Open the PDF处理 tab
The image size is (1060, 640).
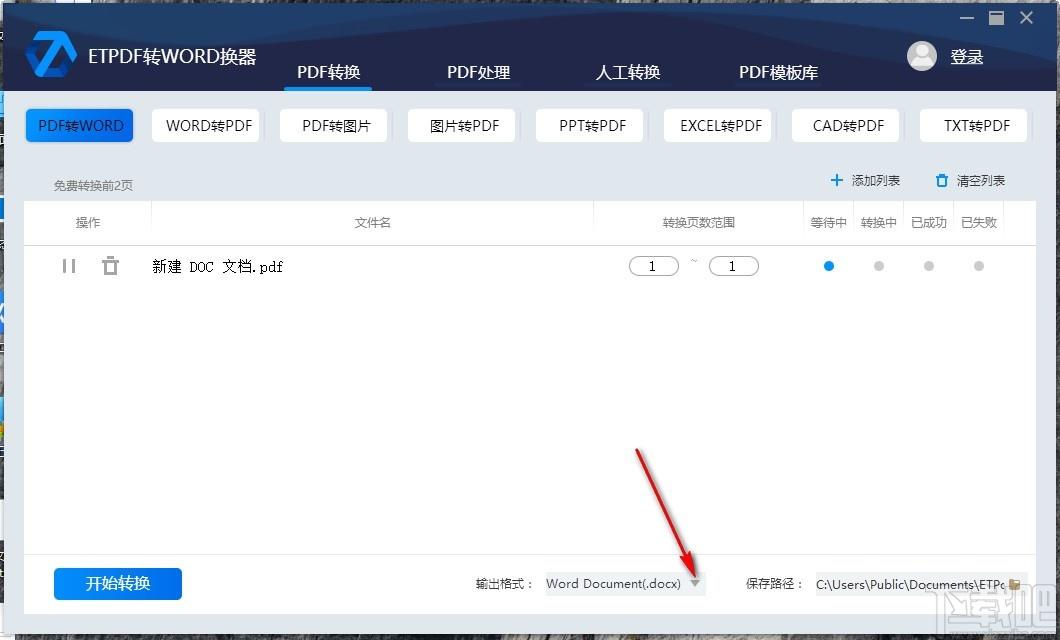[x=478, y=72]
